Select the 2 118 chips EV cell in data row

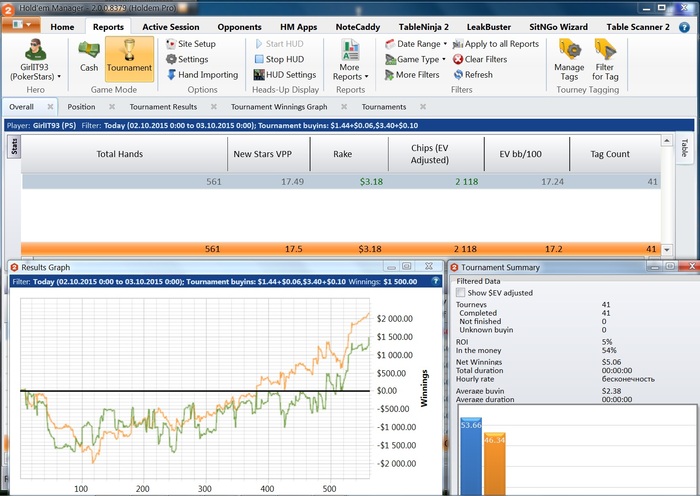click(x=436, y=182)
